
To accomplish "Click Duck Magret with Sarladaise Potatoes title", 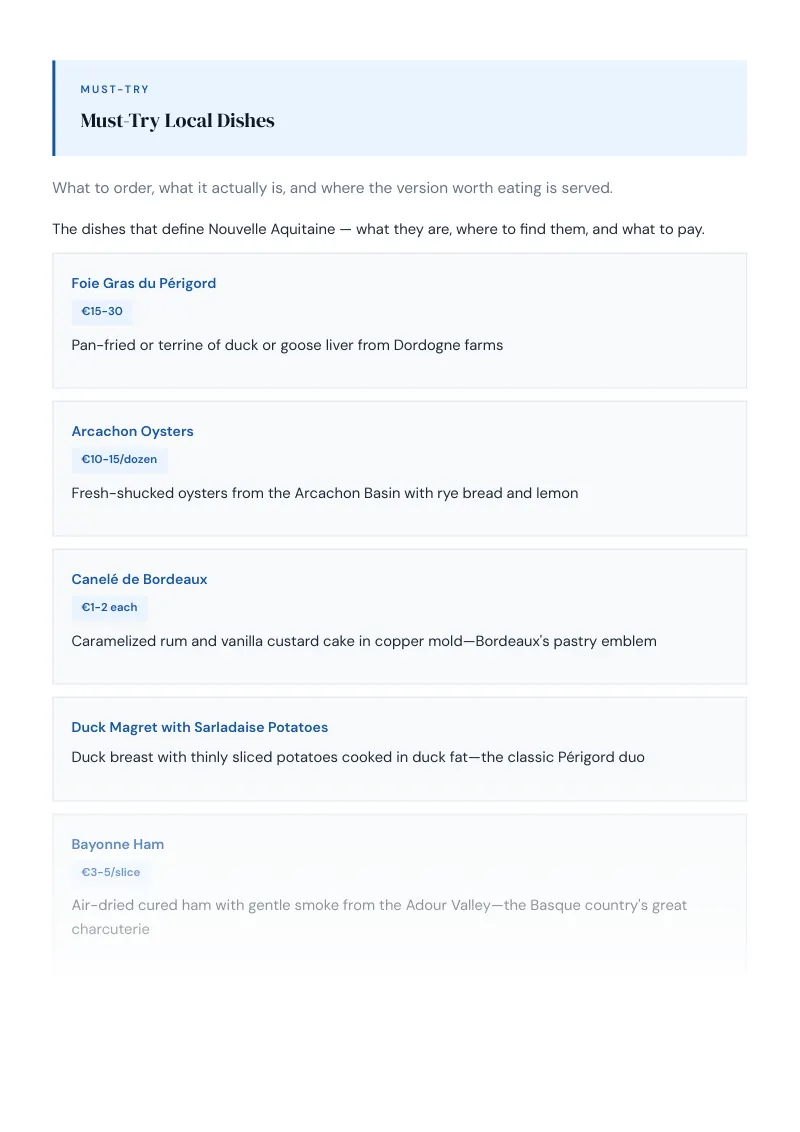I will click(x=199, y=727).
